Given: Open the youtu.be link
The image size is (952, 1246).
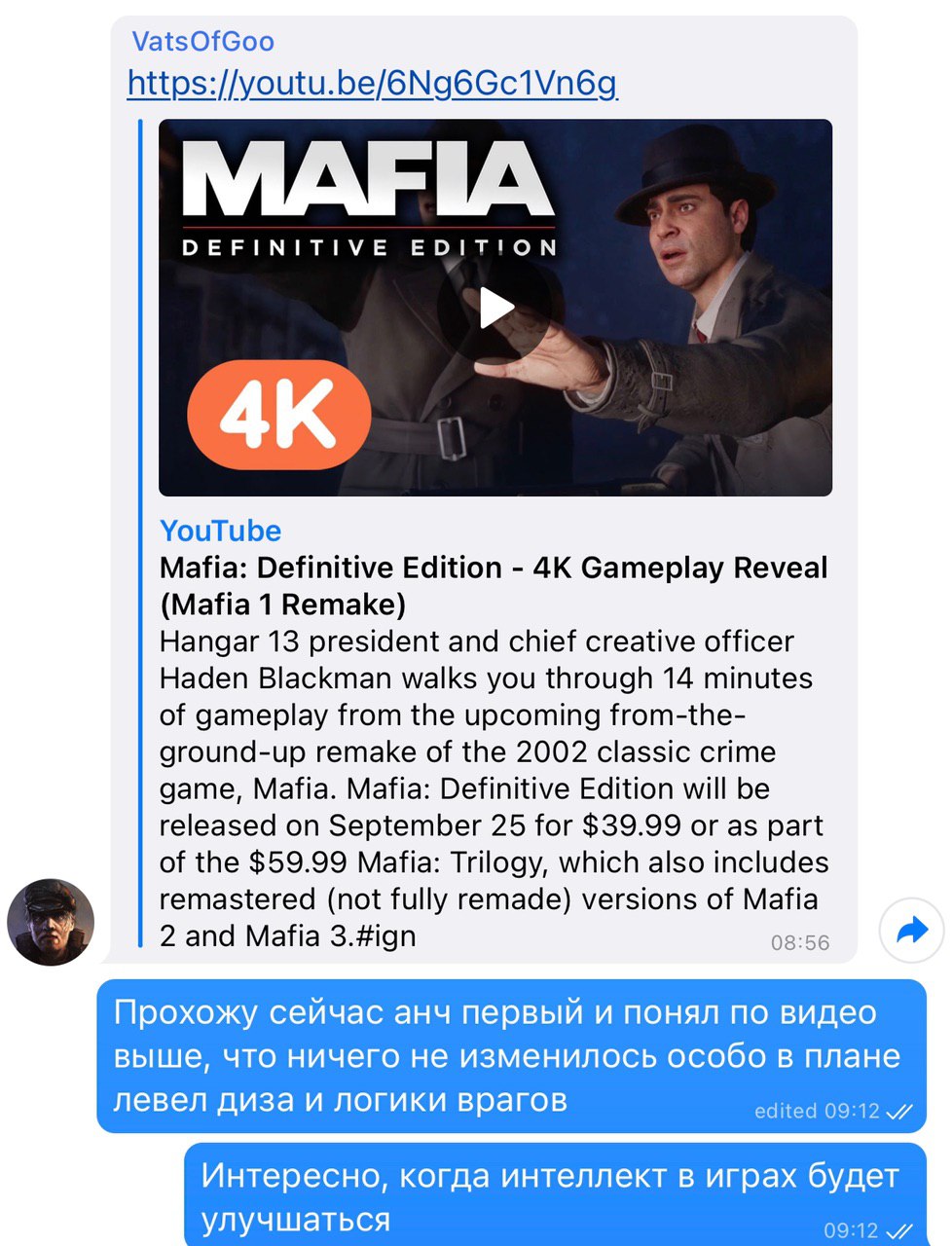Looking at the screenshot, I should 372,84.
